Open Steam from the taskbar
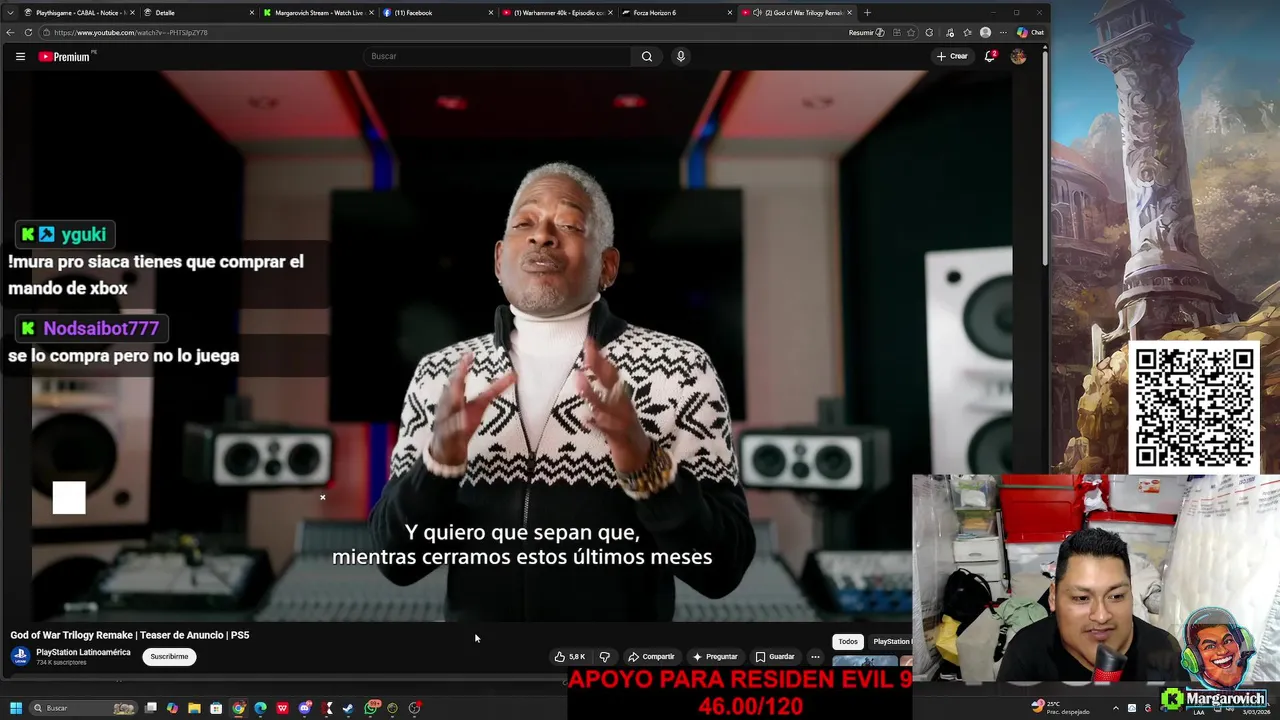This screenshot has height=720, width=1280. pyautogui.click(x=348, y=708)
